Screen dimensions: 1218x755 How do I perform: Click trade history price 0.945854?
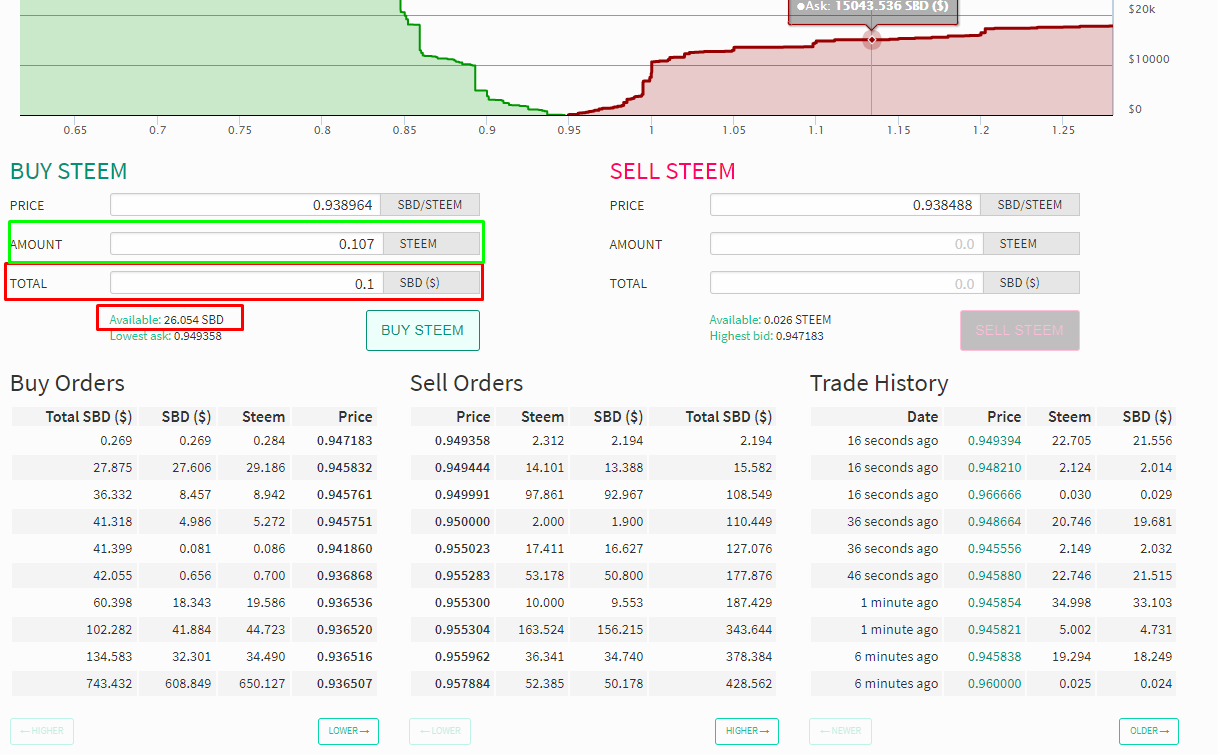[x=994, y=602]
